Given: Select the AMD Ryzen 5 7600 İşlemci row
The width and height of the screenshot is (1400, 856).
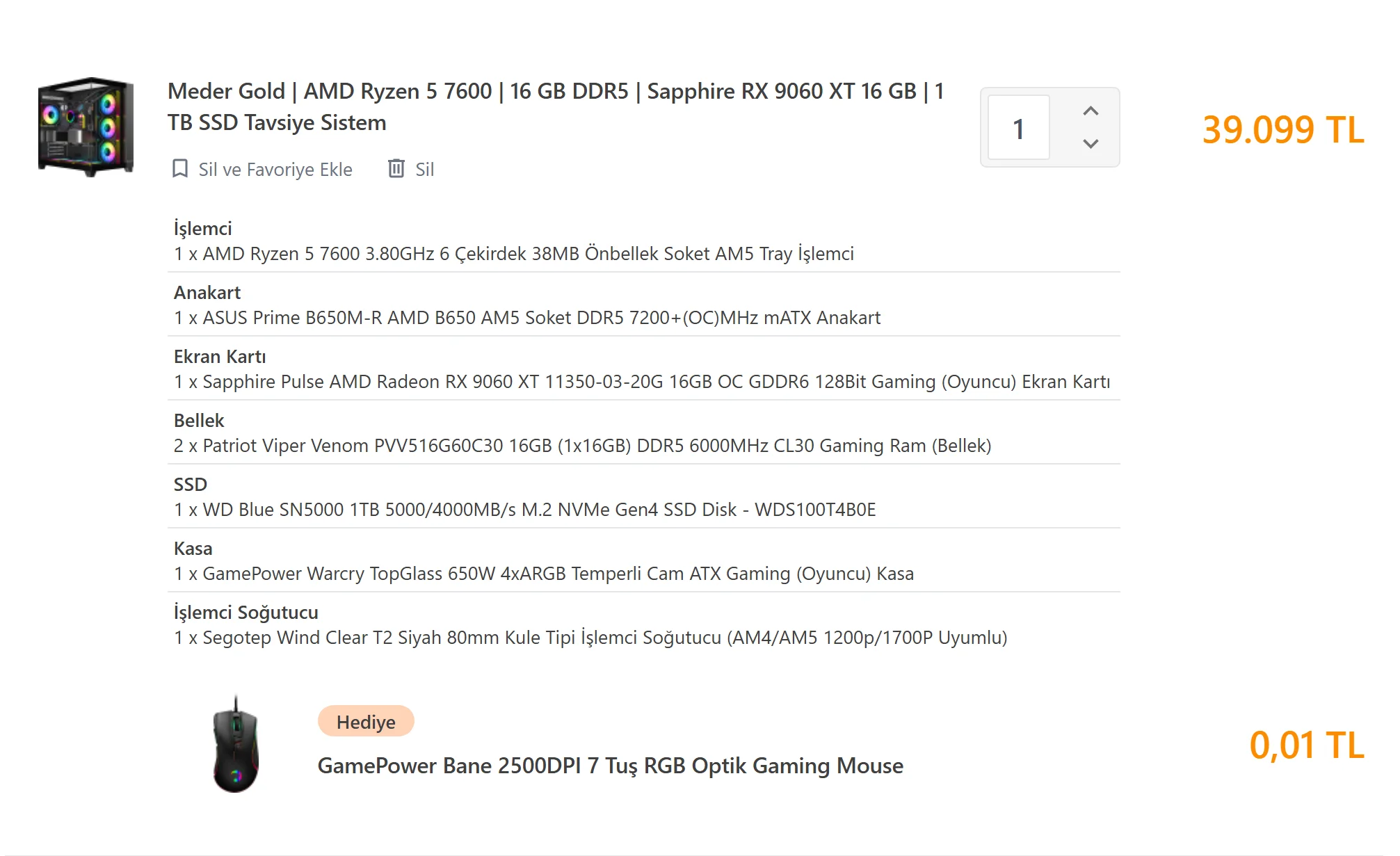Looking at the screenshot, I should pyautogui.click(x=513, y=254).
